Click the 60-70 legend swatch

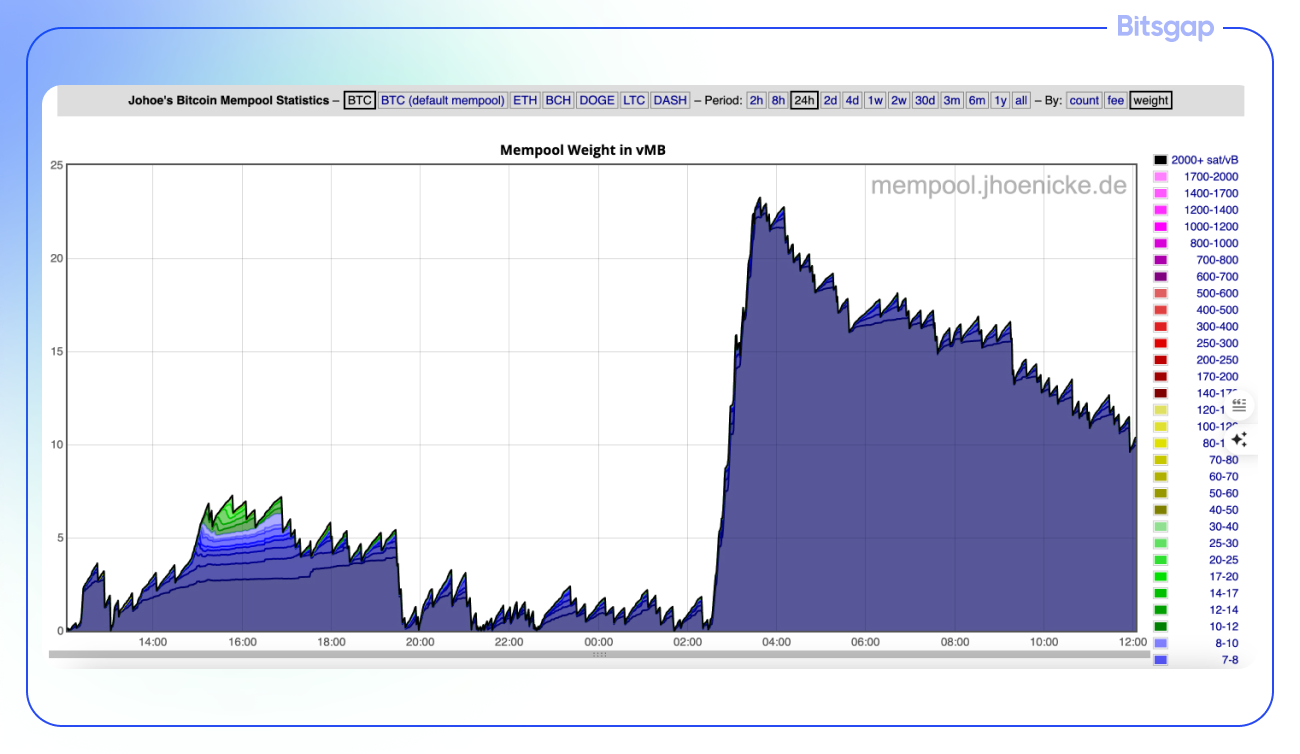click(x=1161, y=476)
